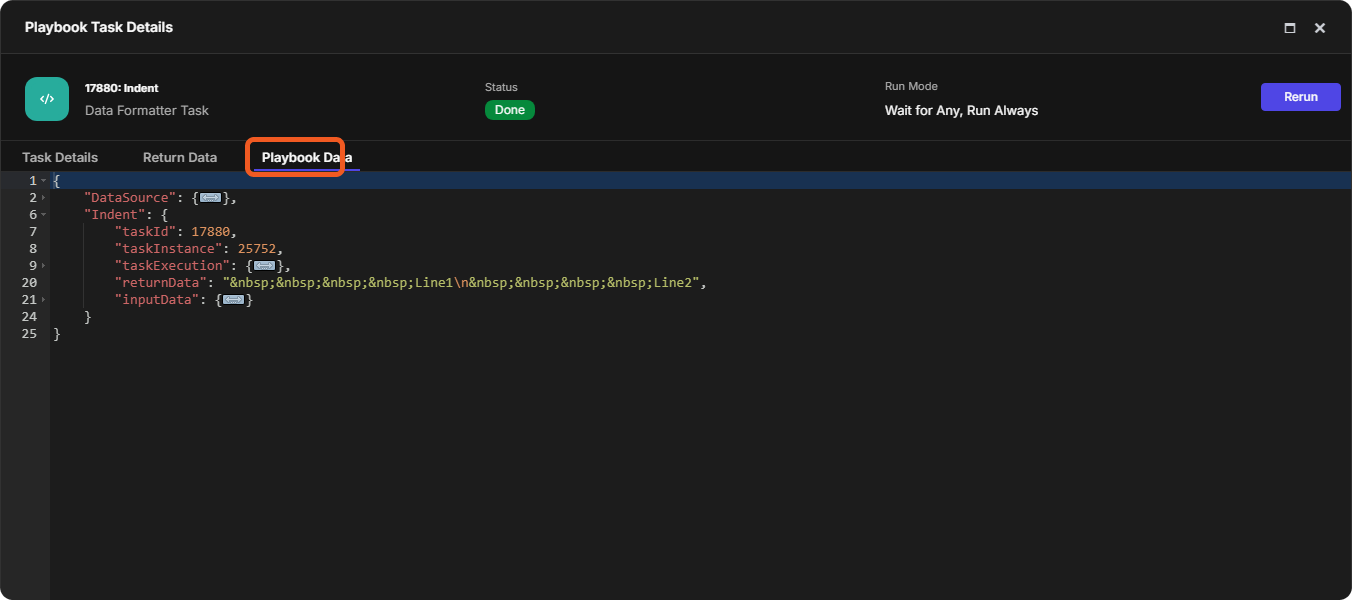Screen dimensions: 1352x600
Task: Unfold the inputData arrow at line 21
Action: click(x=44, y=300)
